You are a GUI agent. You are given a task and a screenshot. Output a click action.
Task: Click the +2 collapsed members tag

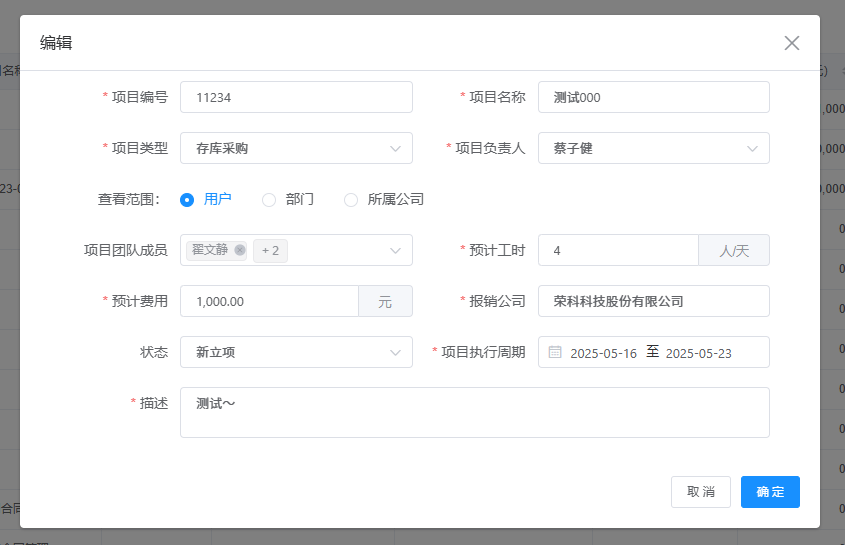pos(270,250)
